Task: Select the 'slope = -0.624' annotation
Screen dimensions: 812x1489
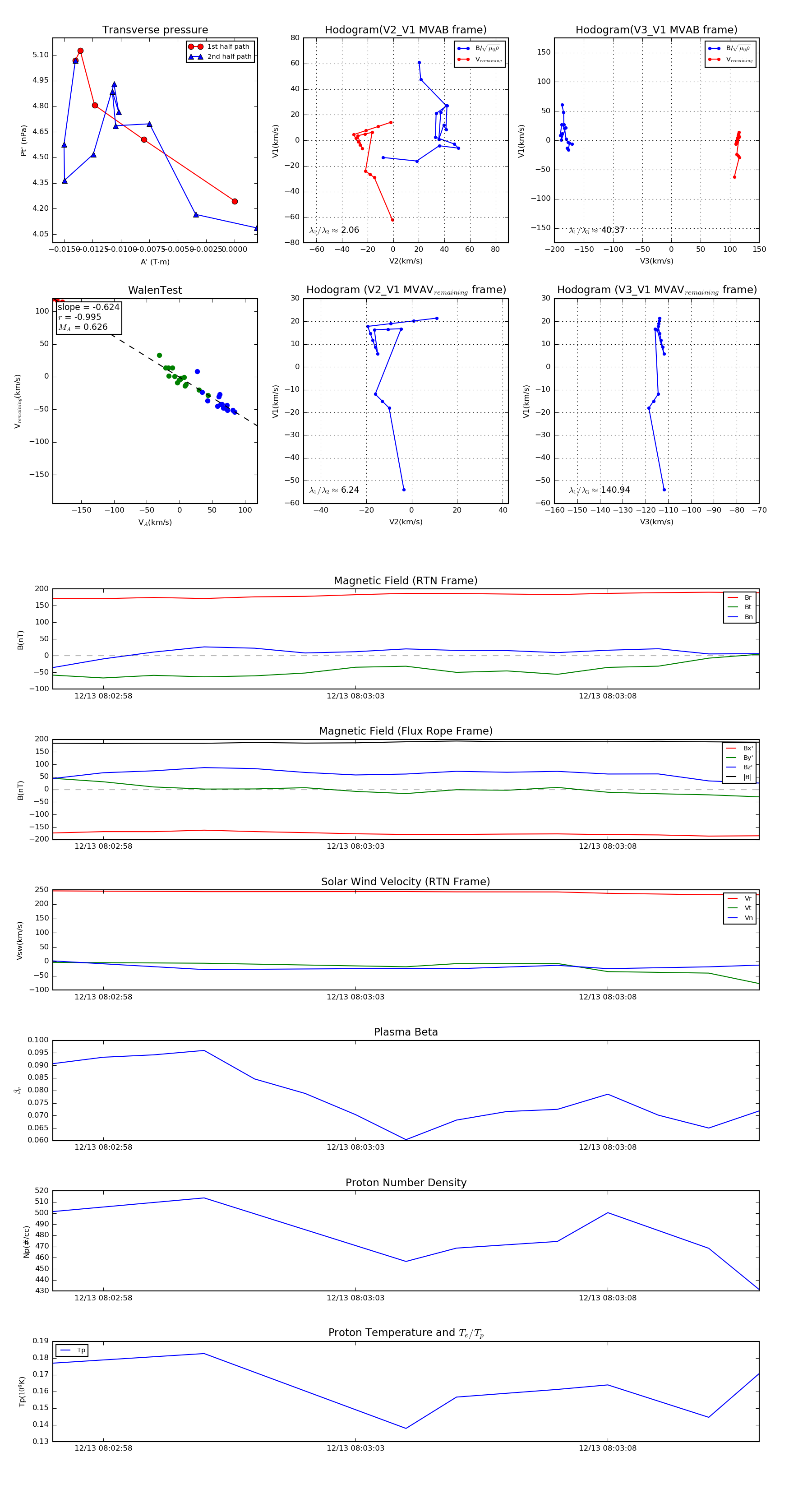Action: pos(88,307)
